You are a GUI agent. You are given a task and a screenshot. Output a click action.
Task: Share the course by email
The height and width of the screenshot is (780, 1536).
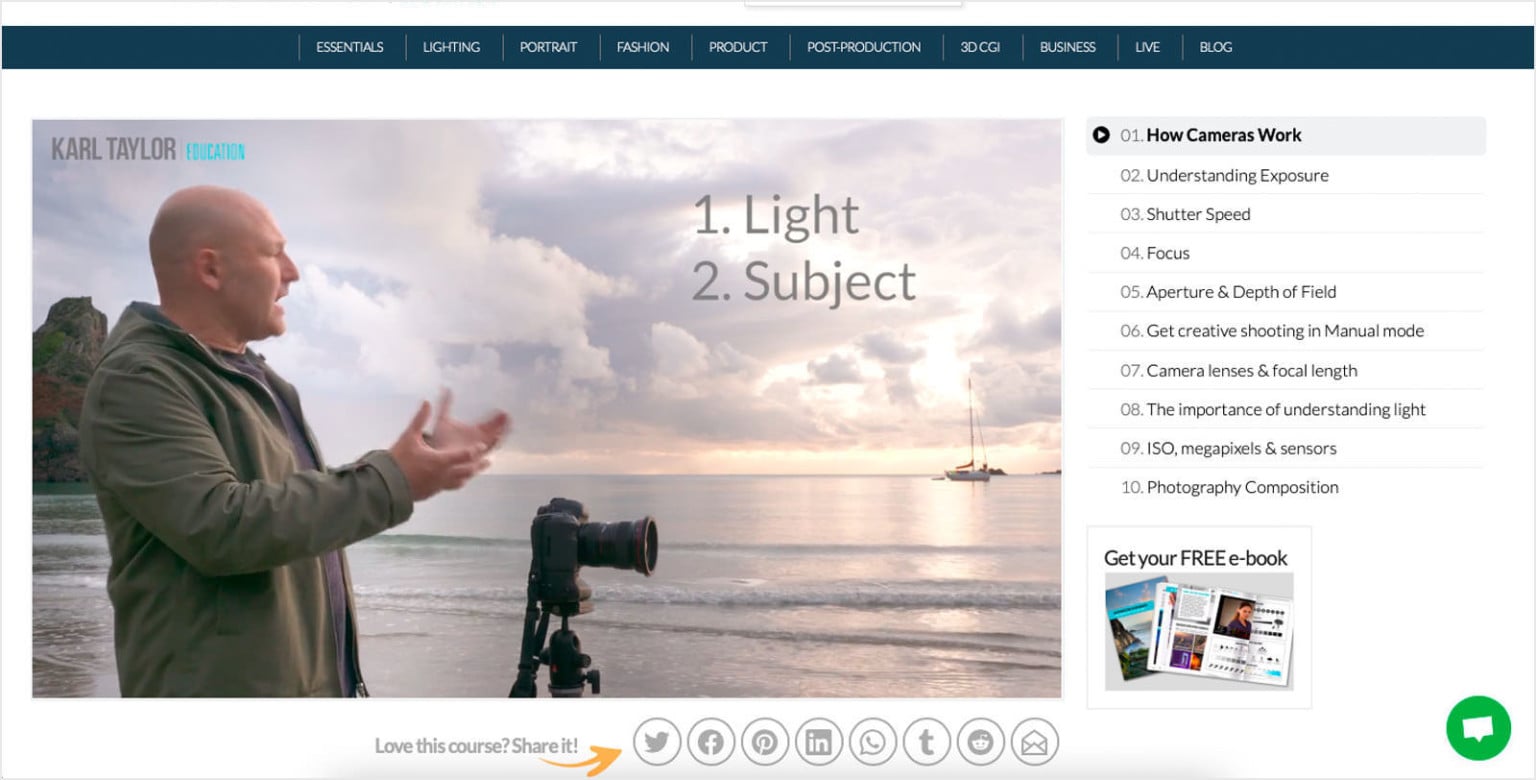tap(1035, 742)
